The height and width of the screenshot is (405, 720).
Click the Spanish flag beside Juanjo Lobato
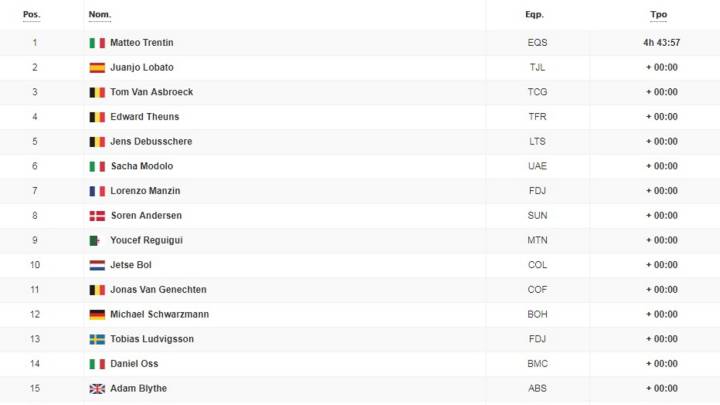coord(97,68)
